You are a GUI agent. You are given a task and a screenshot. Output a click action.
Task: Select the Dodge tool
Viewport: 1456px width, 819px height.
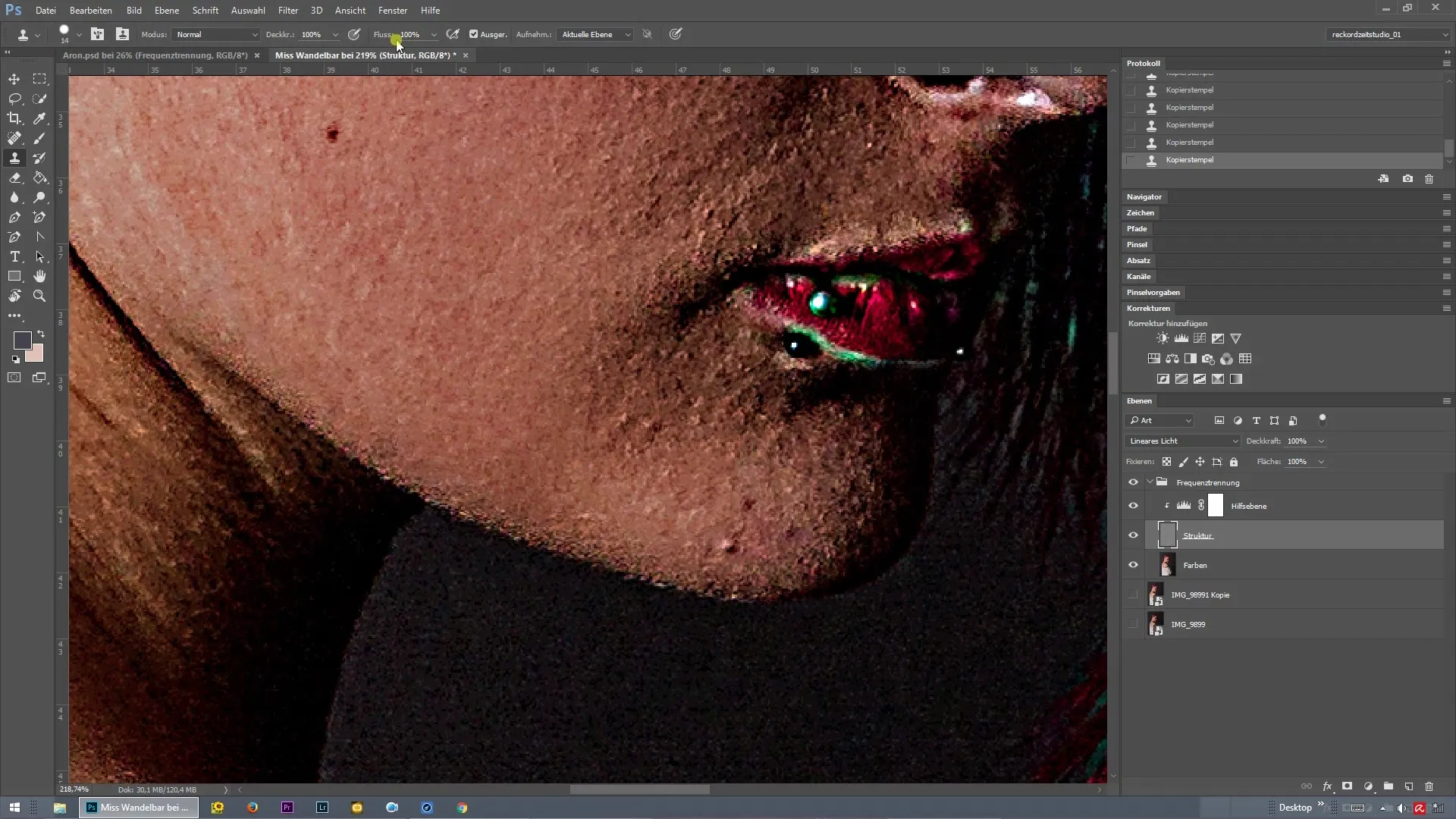point(39,197)
